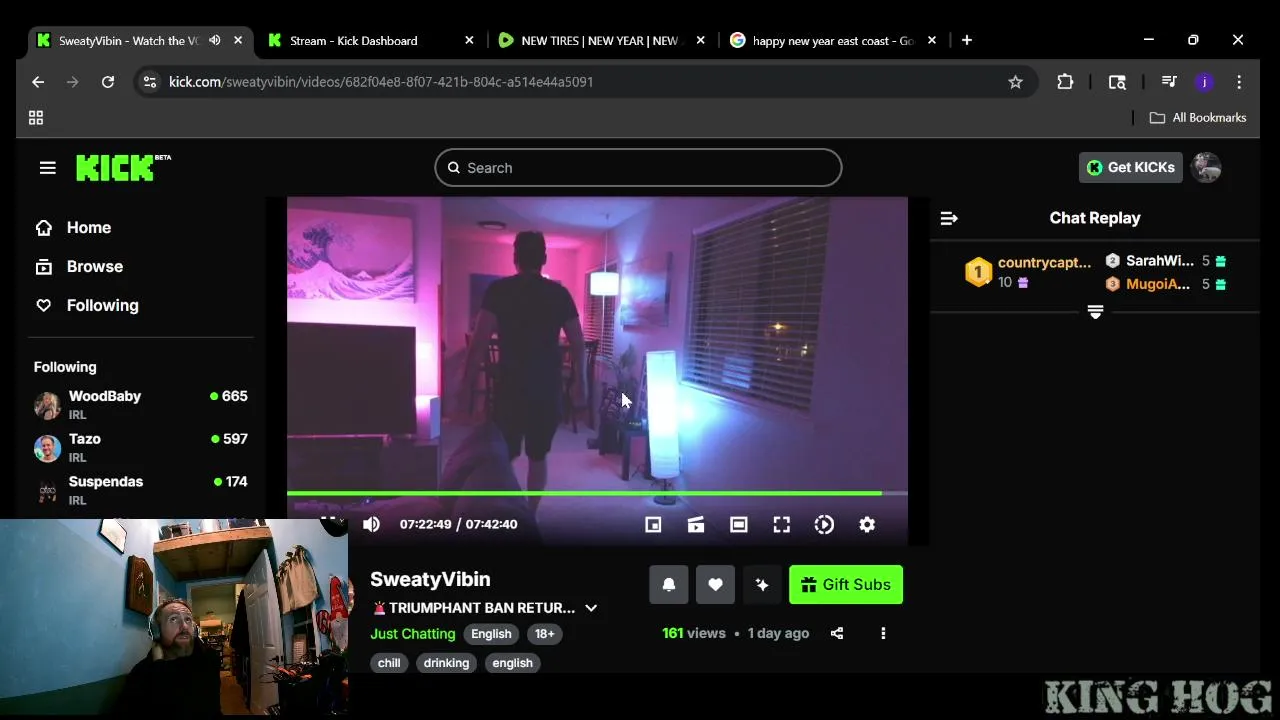Expand the gift leaderboard in chat

tap(1095, 312)
